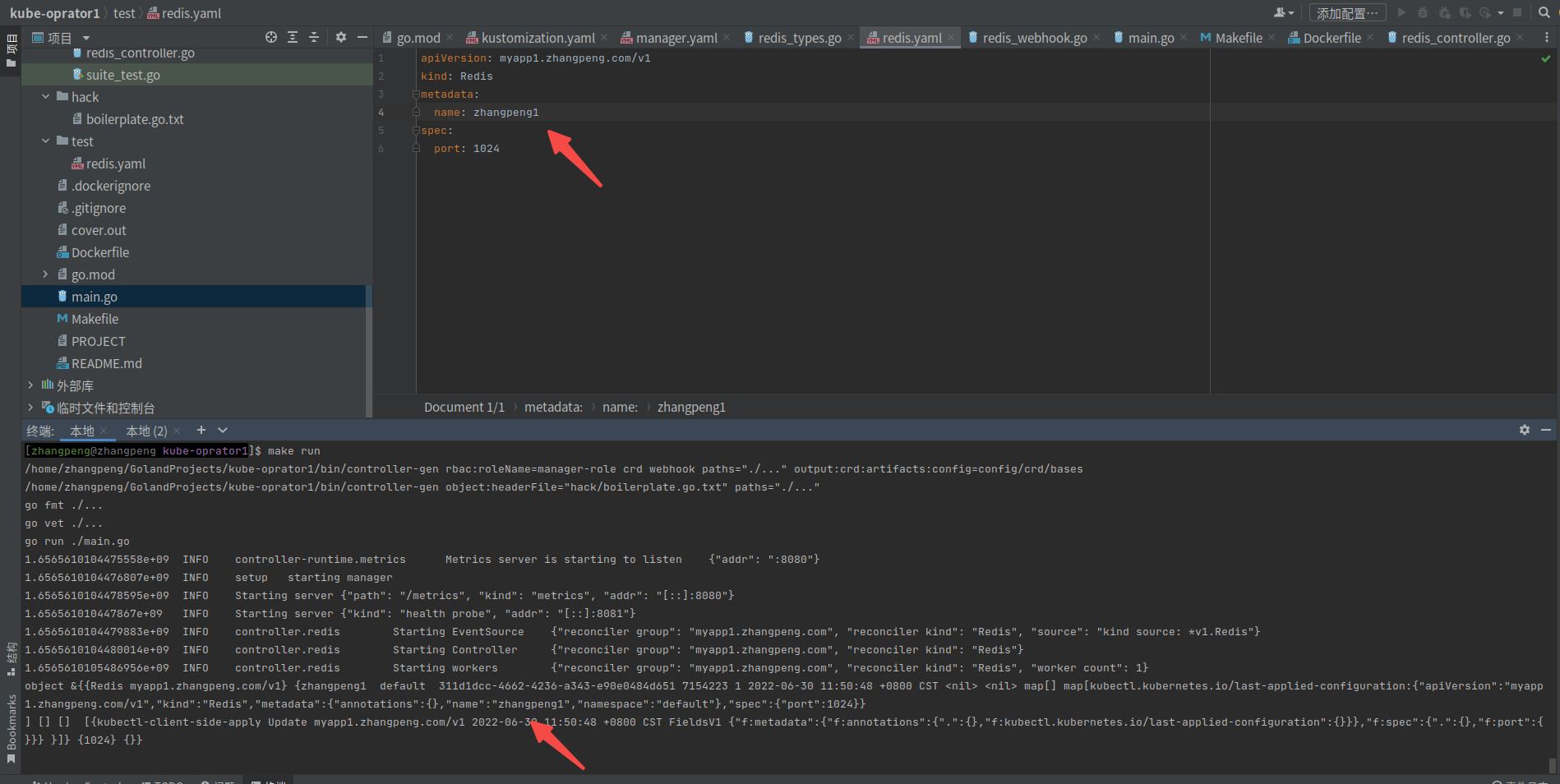The height and width of the screenshot is (784, 1560).
Task: Select .dockerignore file
Action: tap(110, 186)
